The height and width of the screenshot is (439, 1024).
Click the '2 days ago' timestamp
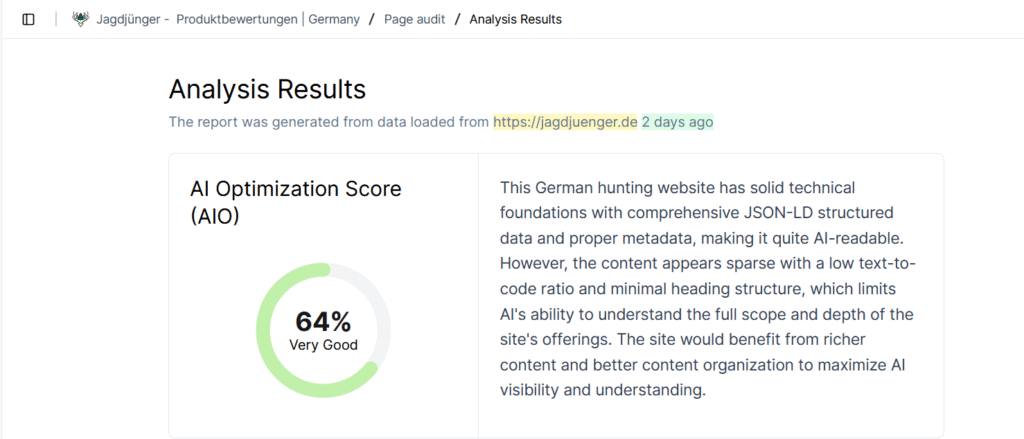click(x=677, y=122)
